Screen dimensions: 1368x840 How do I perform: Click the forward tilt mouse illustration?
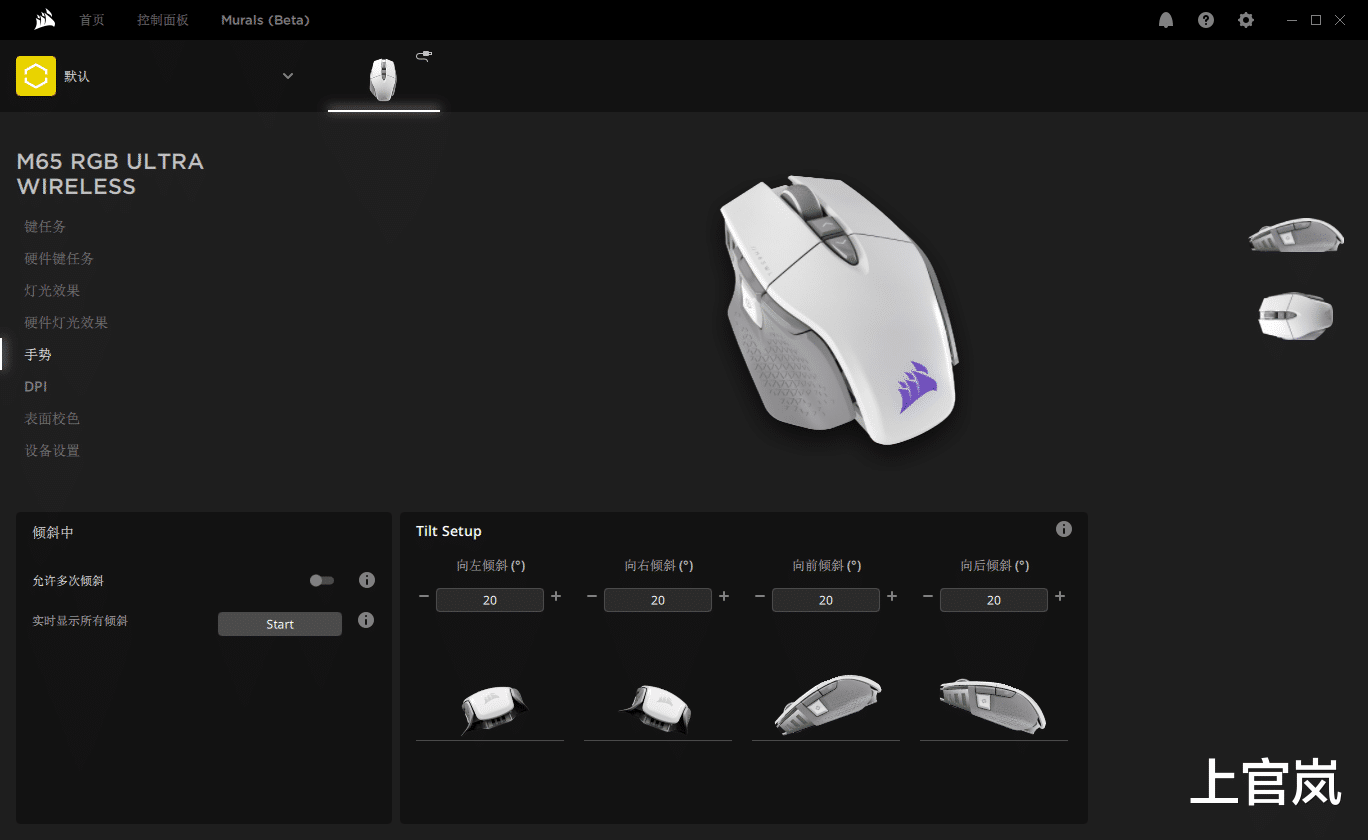tap(827, 705)
